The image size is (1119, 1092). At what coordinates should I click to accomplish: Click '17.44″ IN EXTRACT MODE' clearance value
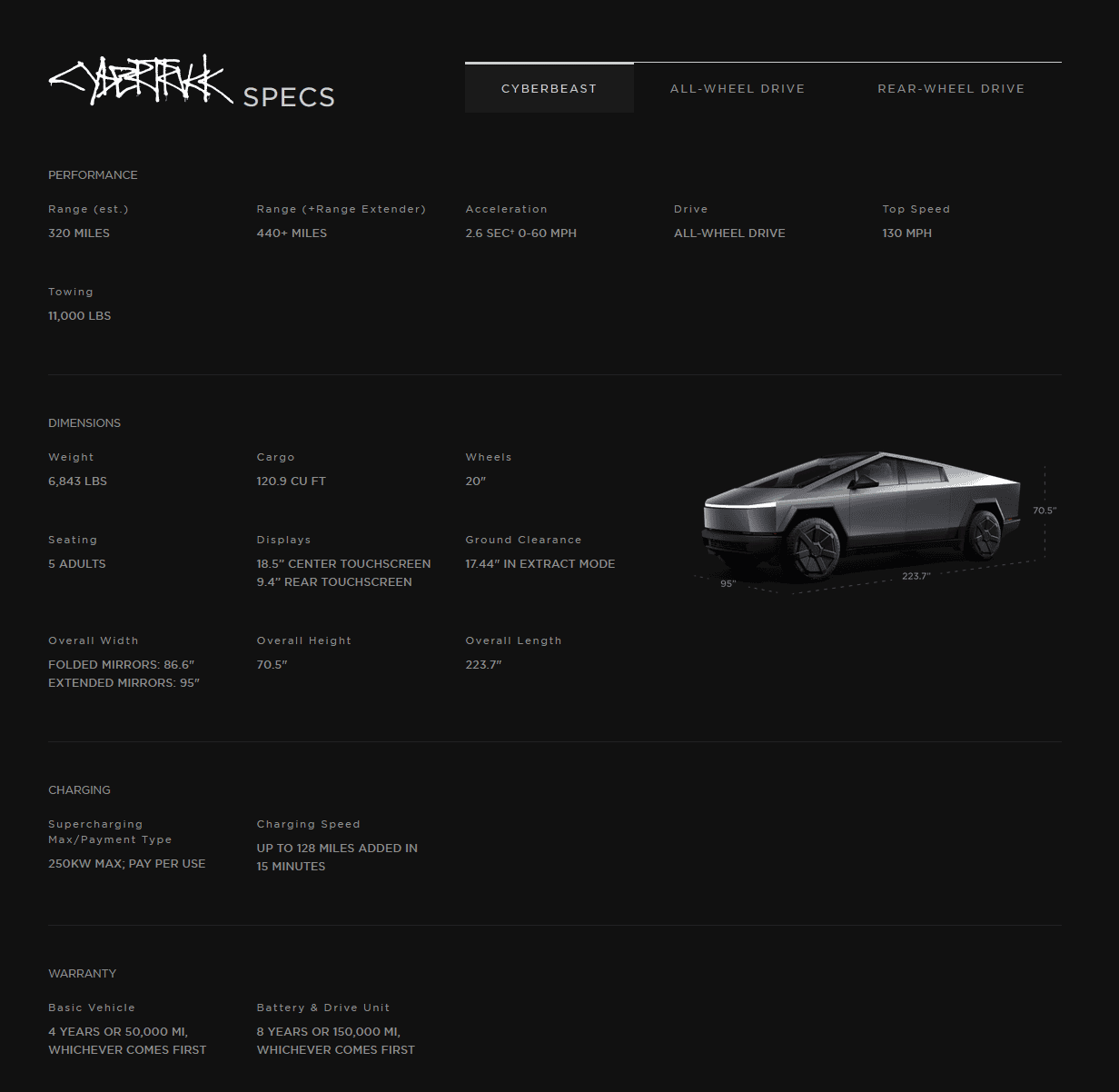pos(540,563)
